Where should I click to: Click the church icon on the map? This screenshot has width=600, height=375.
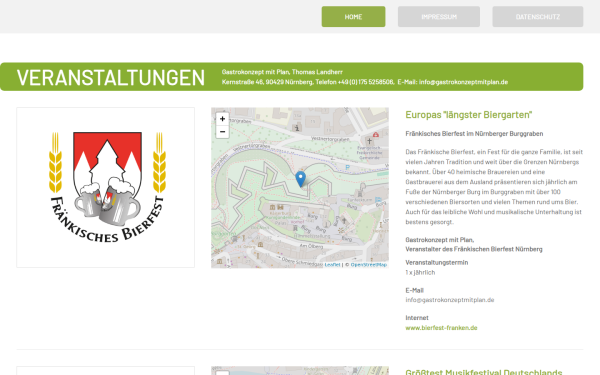369,141
